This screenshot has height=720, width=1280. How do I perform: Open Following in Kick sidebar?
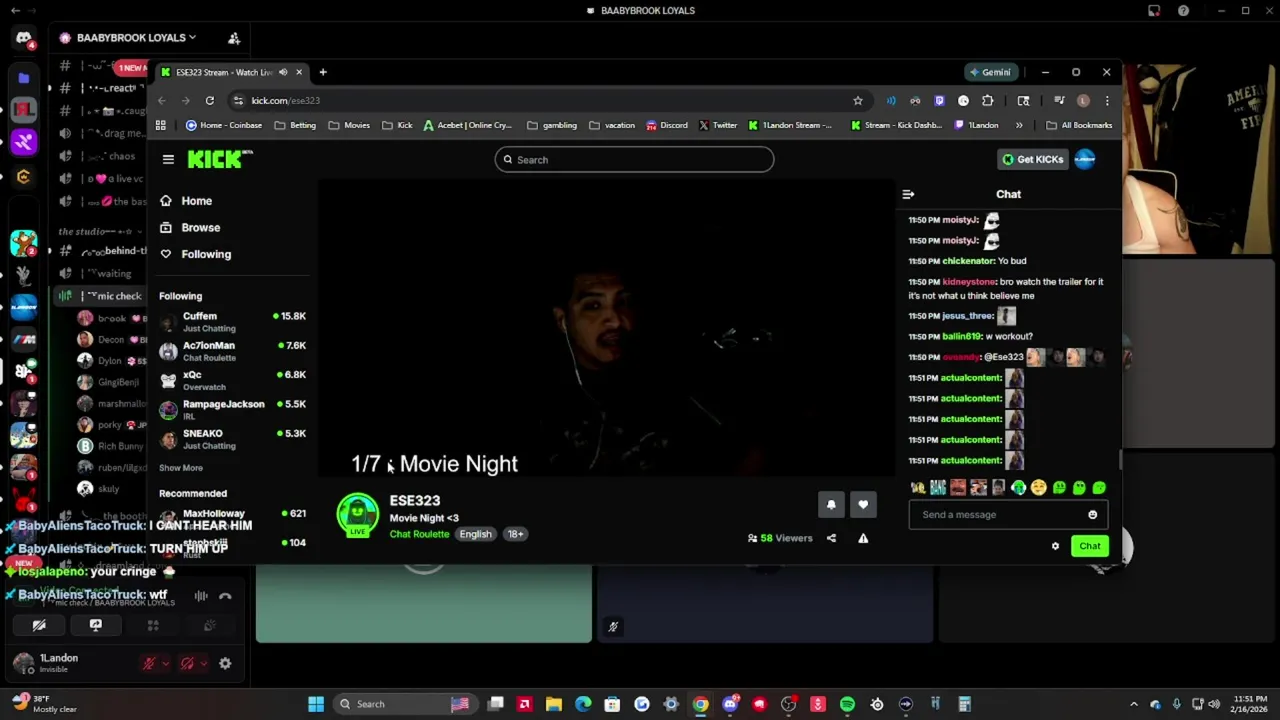(x=206, y=254)
